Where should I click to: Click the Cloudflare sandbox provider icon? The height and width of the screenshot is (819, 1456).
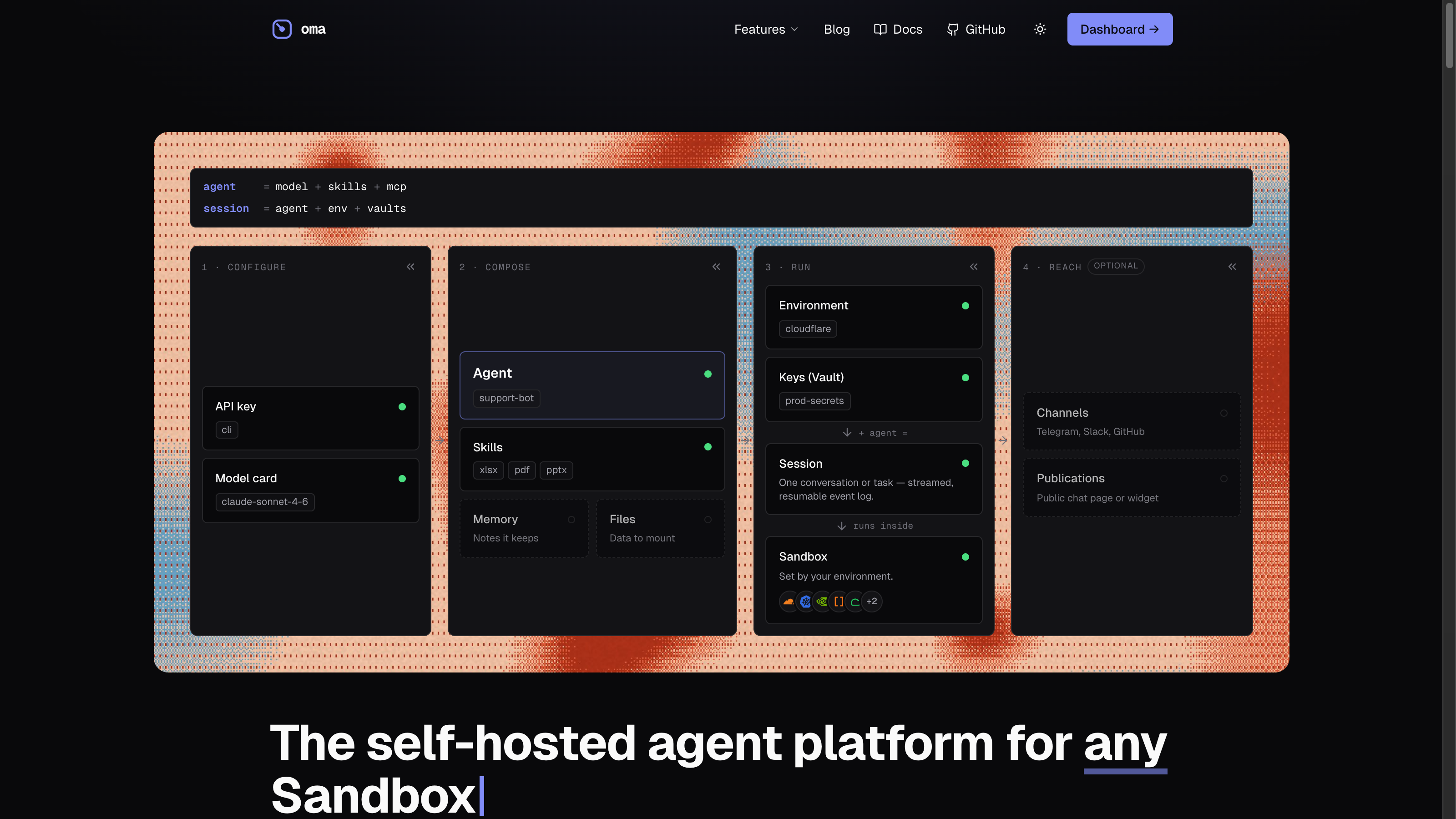789,602
